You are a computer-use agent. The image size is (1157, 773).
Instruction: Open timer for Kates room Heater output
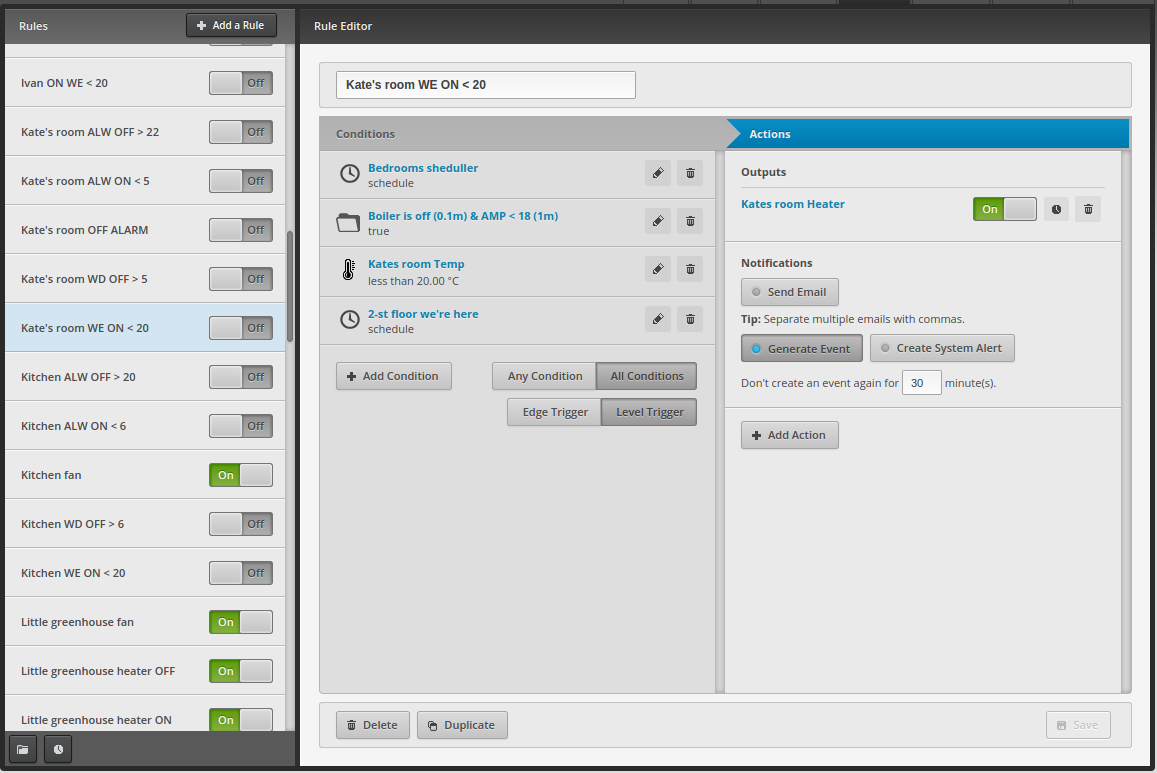point(1056,209)
